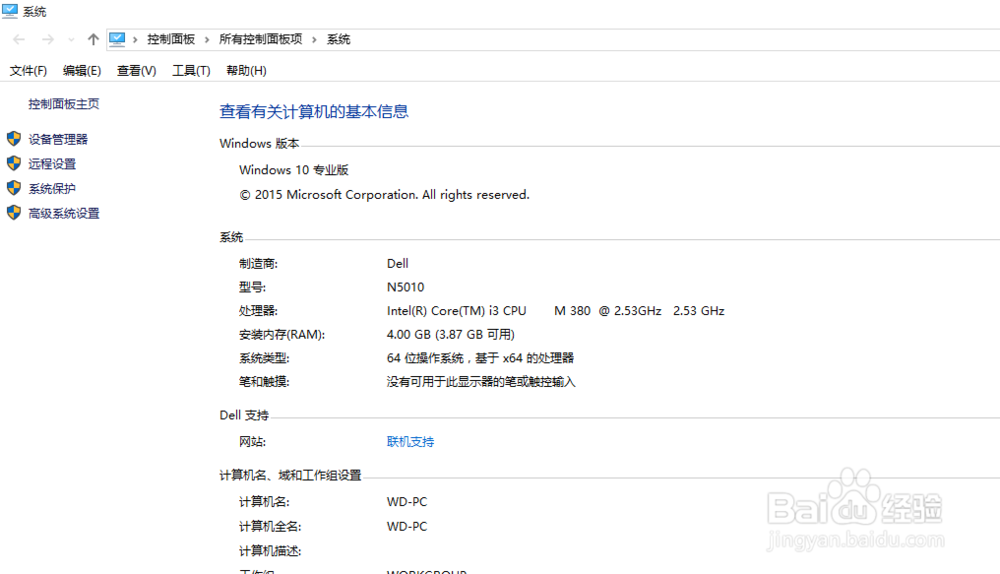Open 所有控制面板项 breadcrumb
The image size is (1000, 574).
point(260,40)
